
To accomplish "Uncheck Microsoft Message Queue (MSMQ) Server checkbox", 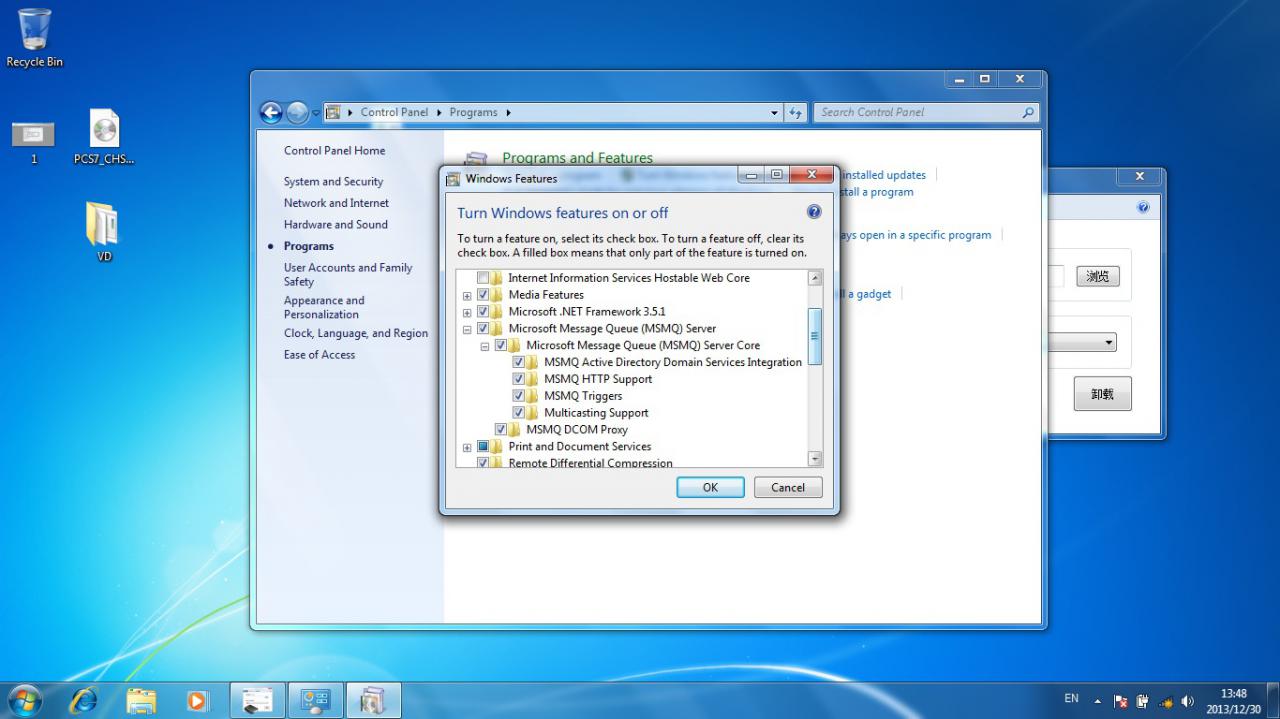I will (x=483, y=329).
